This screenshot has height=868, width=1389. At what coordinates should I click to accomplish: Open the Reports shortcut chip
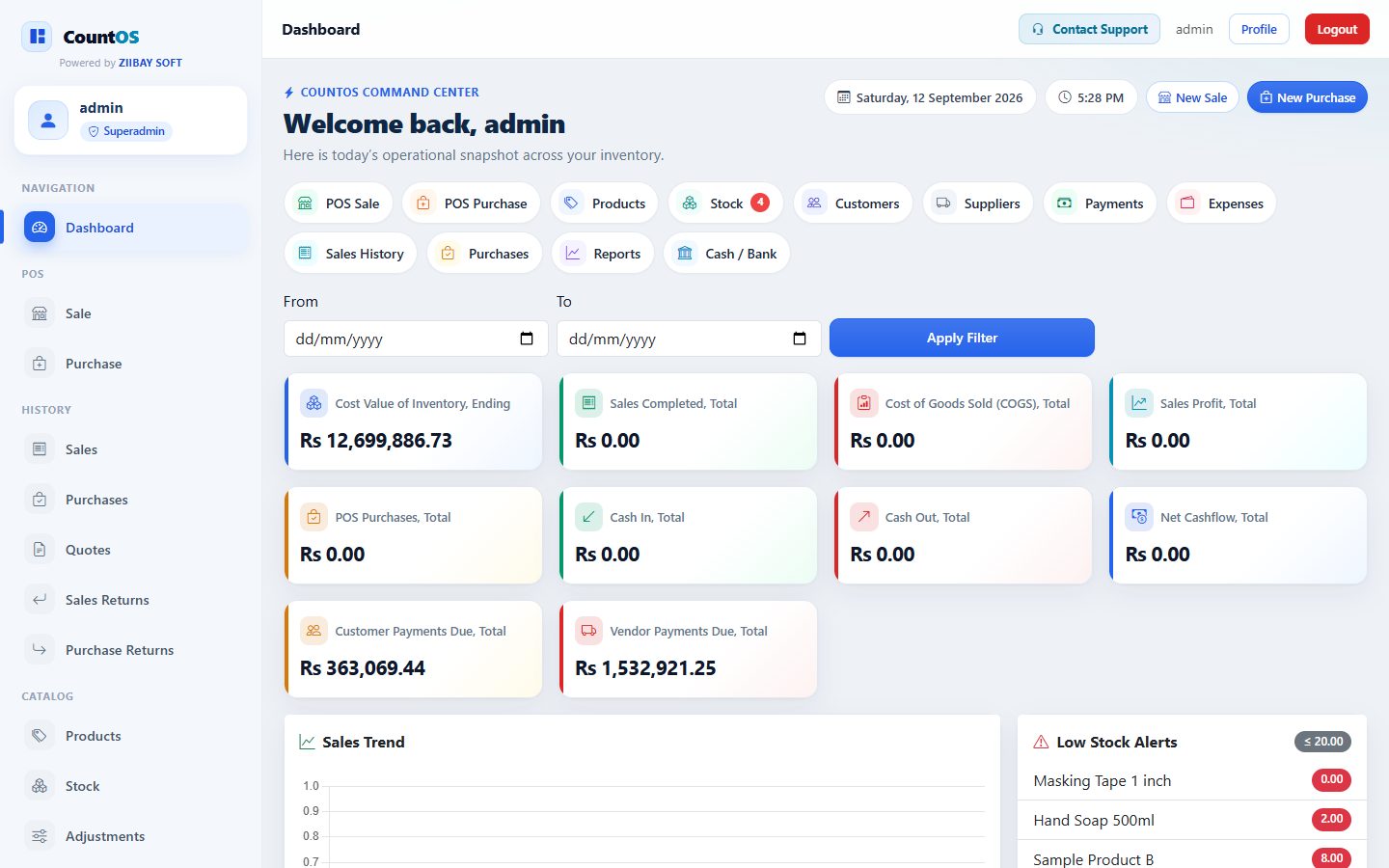[x=603, y=254]
